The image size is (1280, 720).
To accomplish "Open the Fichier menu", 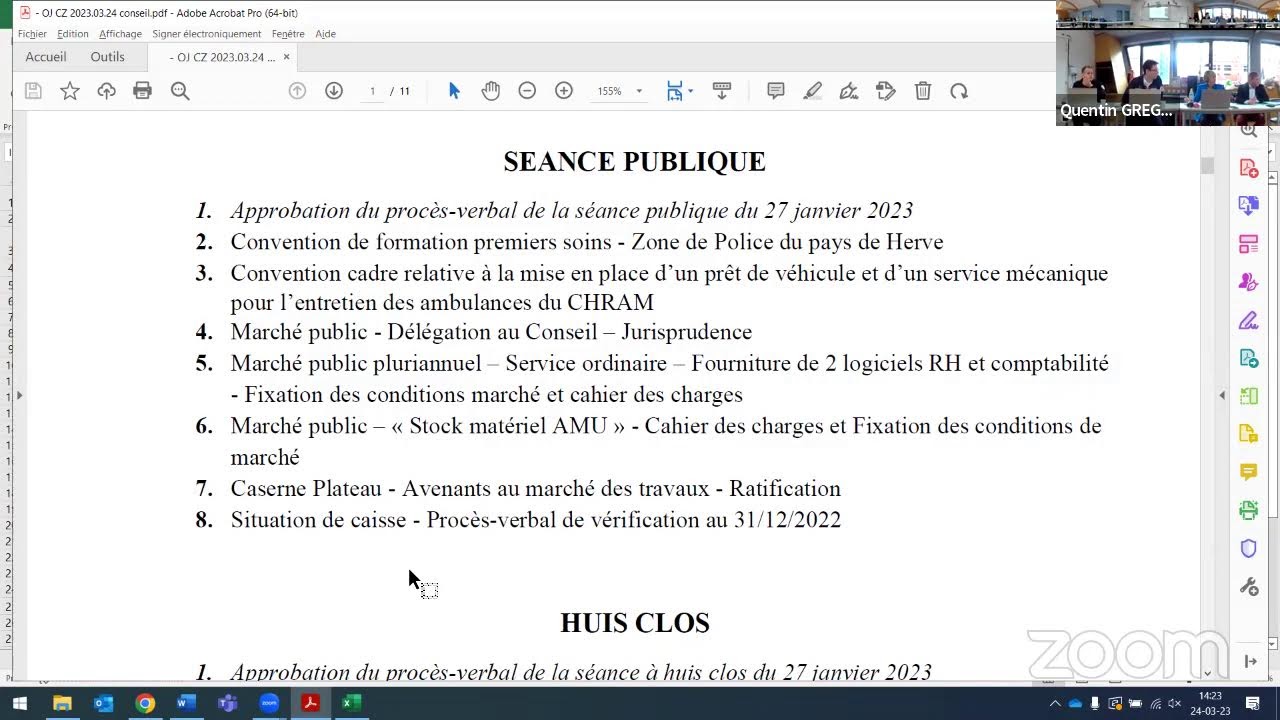I will click(x=32, y=34).
